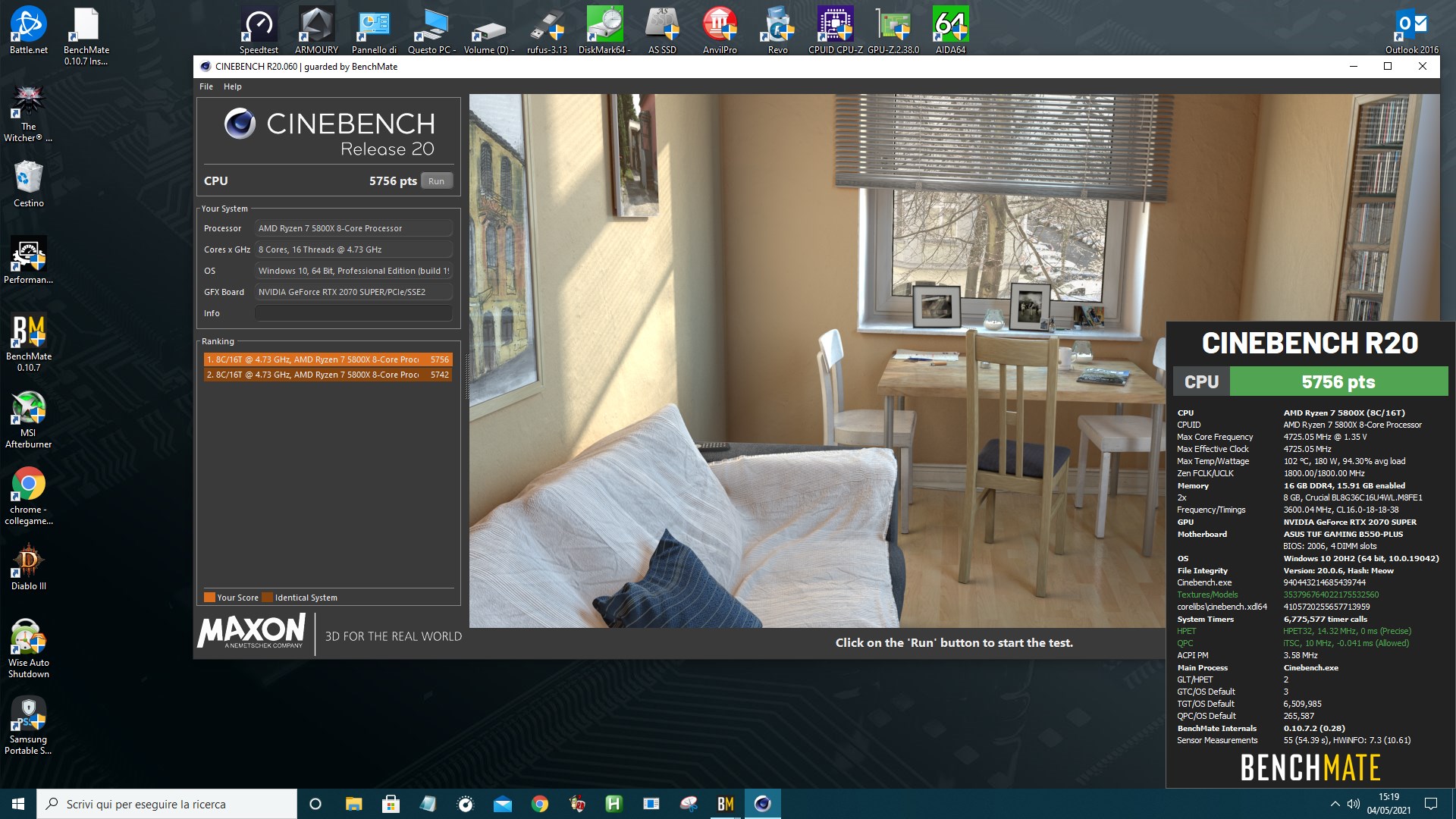This screenshot has width=1456, height=819.
Task: Click the dark orange Identical System legend swatch
Action: pyautogui.click(x=267, y=598)
